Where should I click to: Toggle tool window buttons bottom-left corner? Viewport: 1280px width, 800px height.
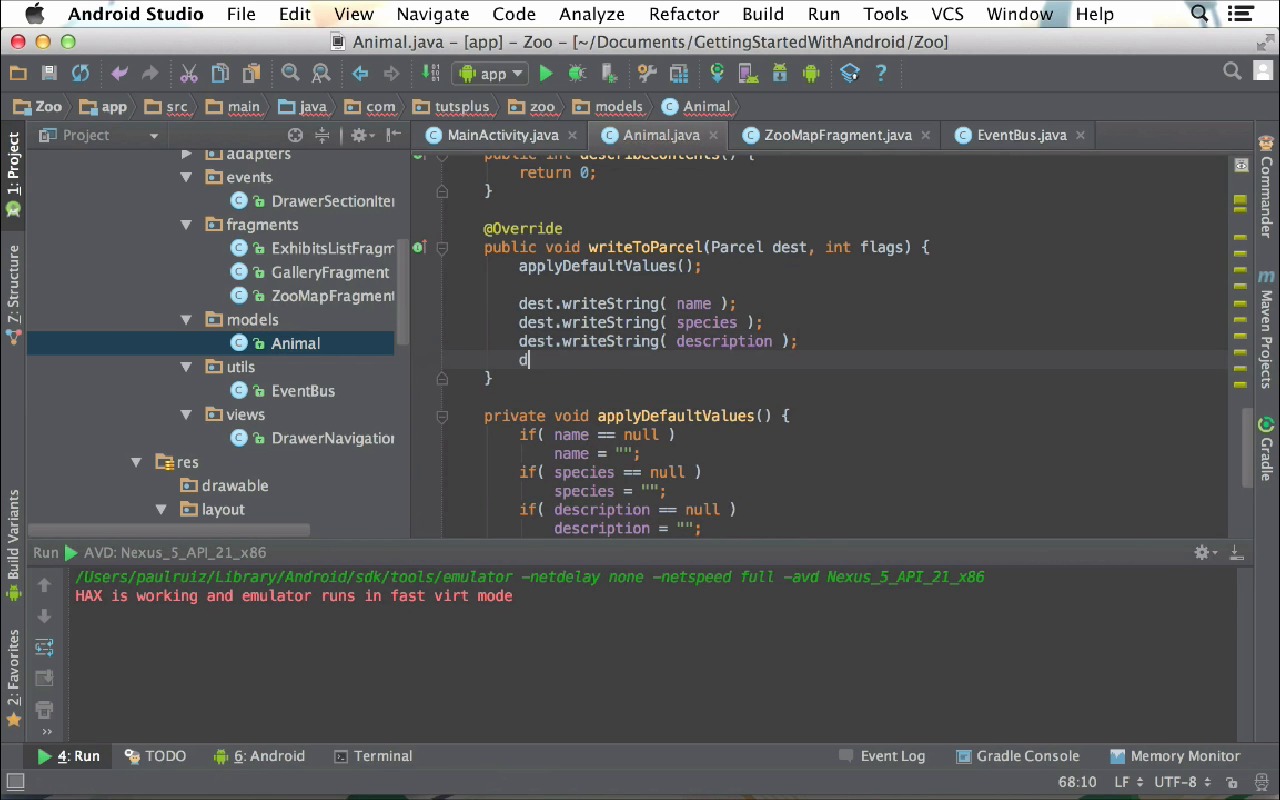(14, 782)
